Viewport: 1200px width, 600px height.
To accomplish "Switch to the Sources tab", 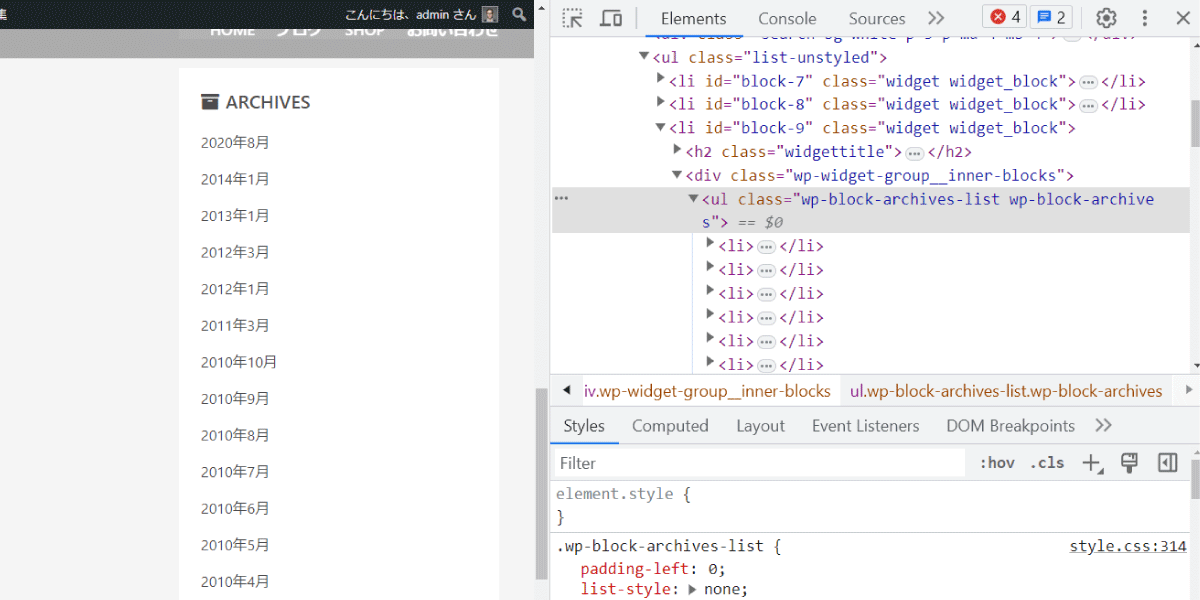I will (877, 18).
